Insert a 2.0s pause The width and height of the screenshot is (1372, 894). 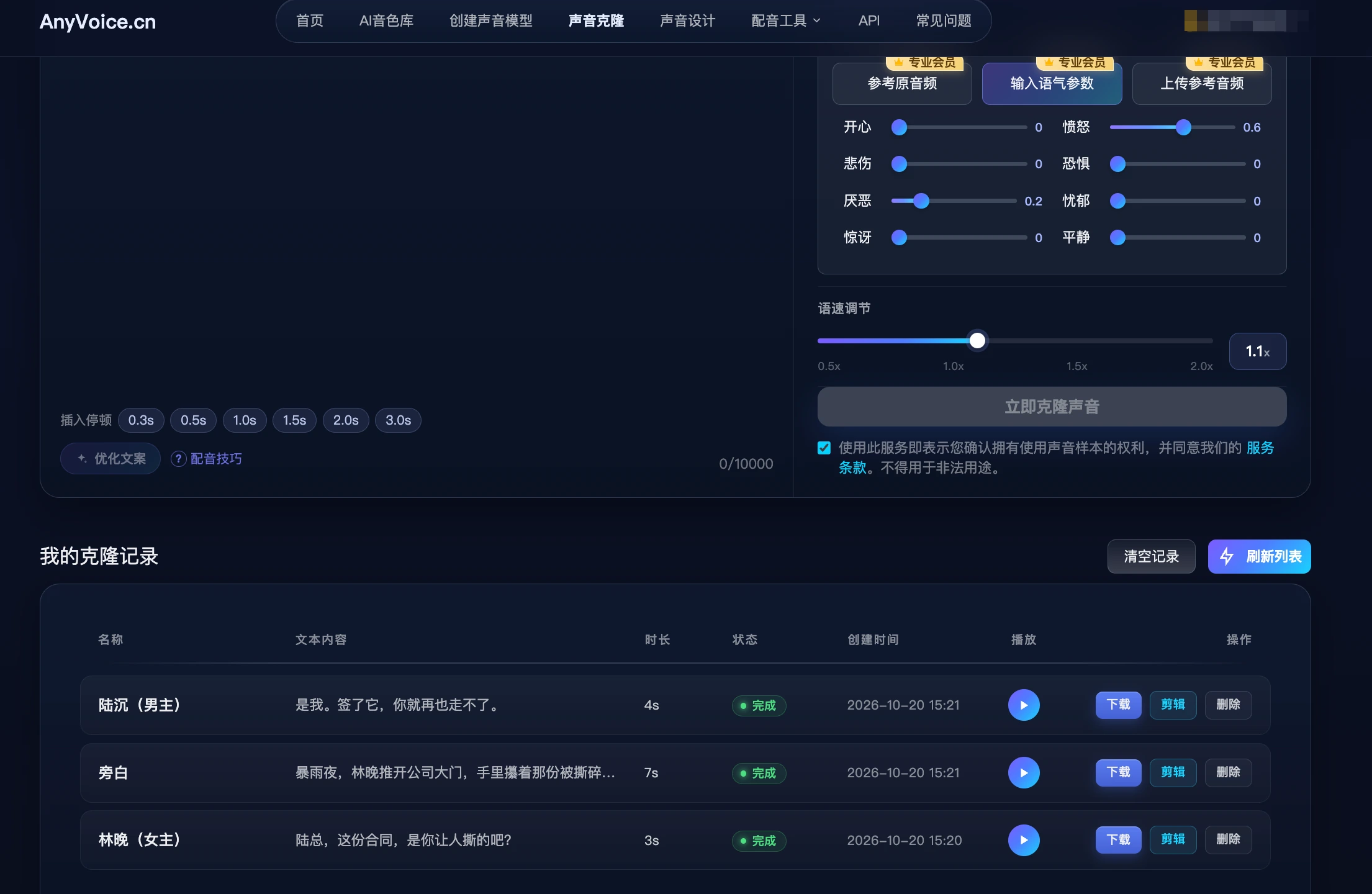[346, 420]
